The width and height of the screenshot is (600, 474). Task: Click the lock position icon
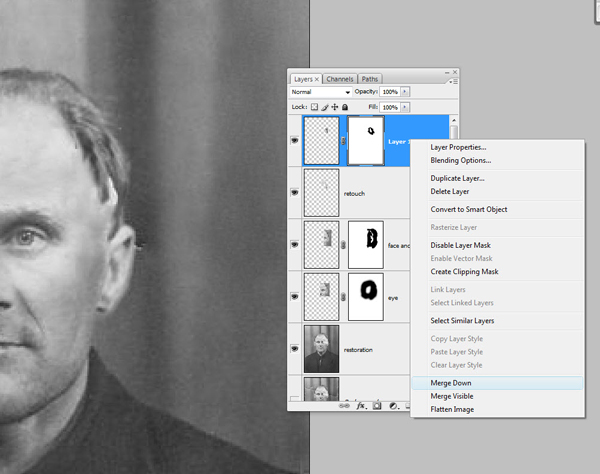pos(334,107)
